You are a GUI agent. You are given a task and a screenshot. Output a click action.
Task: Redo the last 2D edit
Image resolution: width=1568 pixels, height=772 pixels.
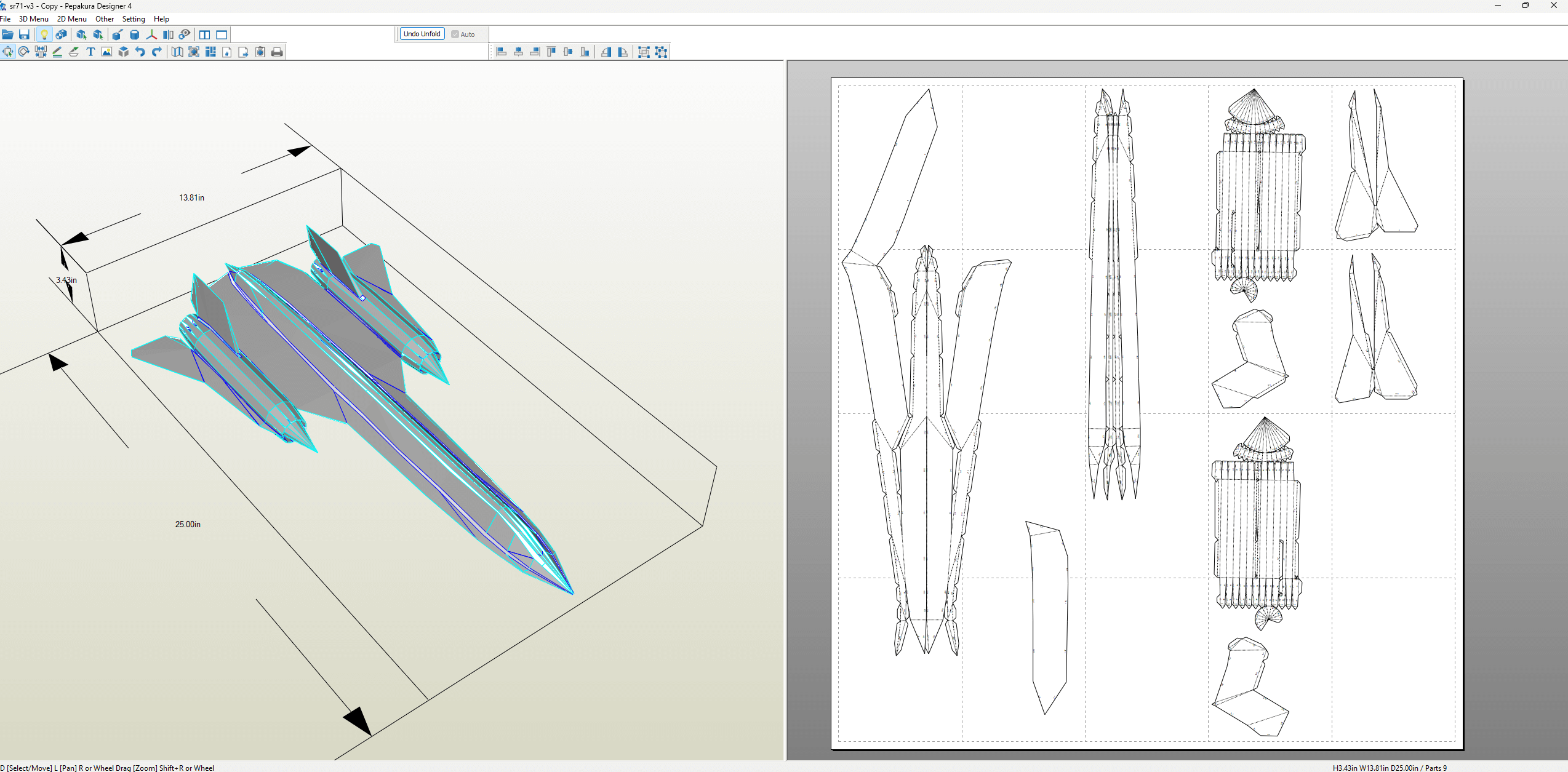[x=157, y=52]
